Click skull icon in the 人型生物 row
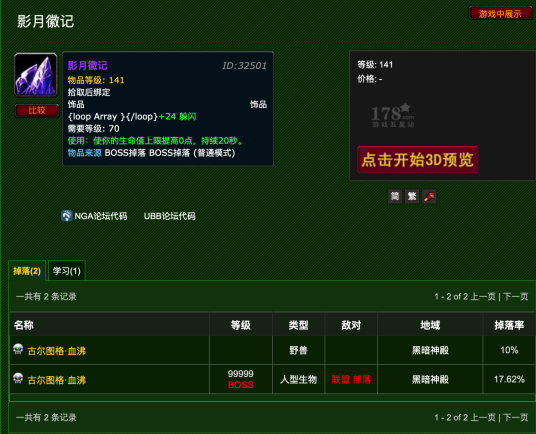 (x=18, y=378)
